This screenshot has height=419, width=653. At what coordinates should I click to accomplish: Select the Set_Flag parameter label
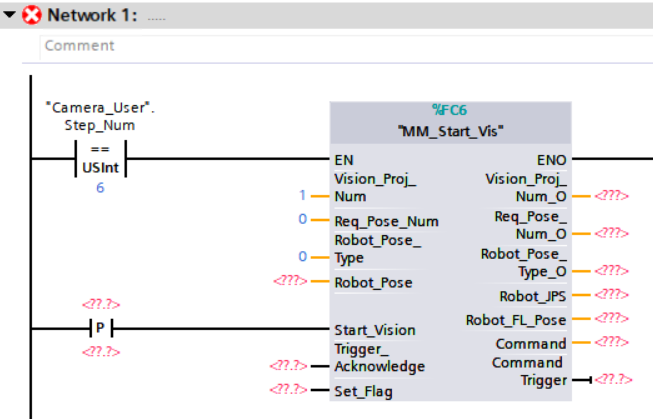coord(364,392)
